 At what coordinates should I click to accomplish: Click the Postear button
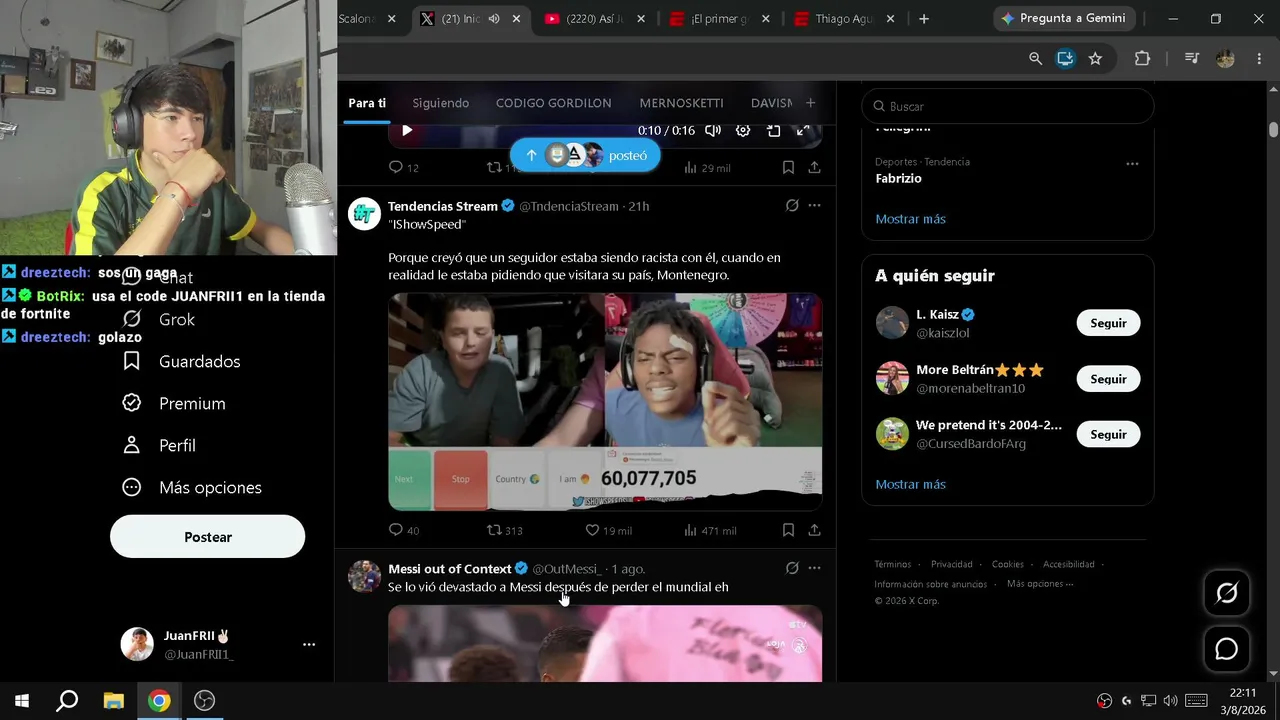207,537
